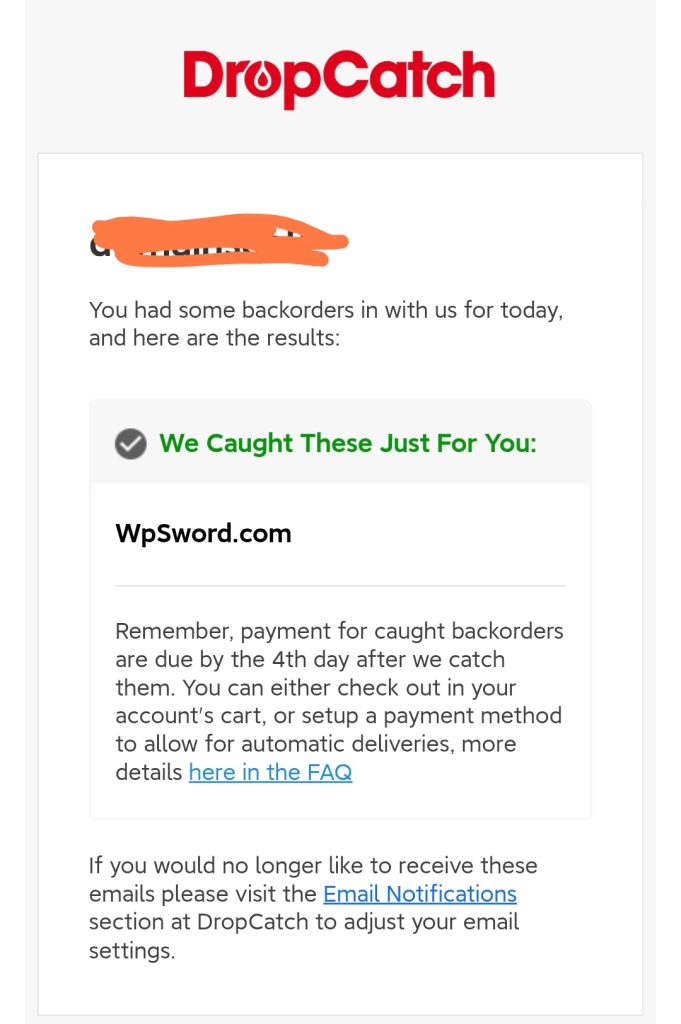Click the "account's cart" phrase
The height and width of the screenshot is (1024, 681).
click(190, 716)
